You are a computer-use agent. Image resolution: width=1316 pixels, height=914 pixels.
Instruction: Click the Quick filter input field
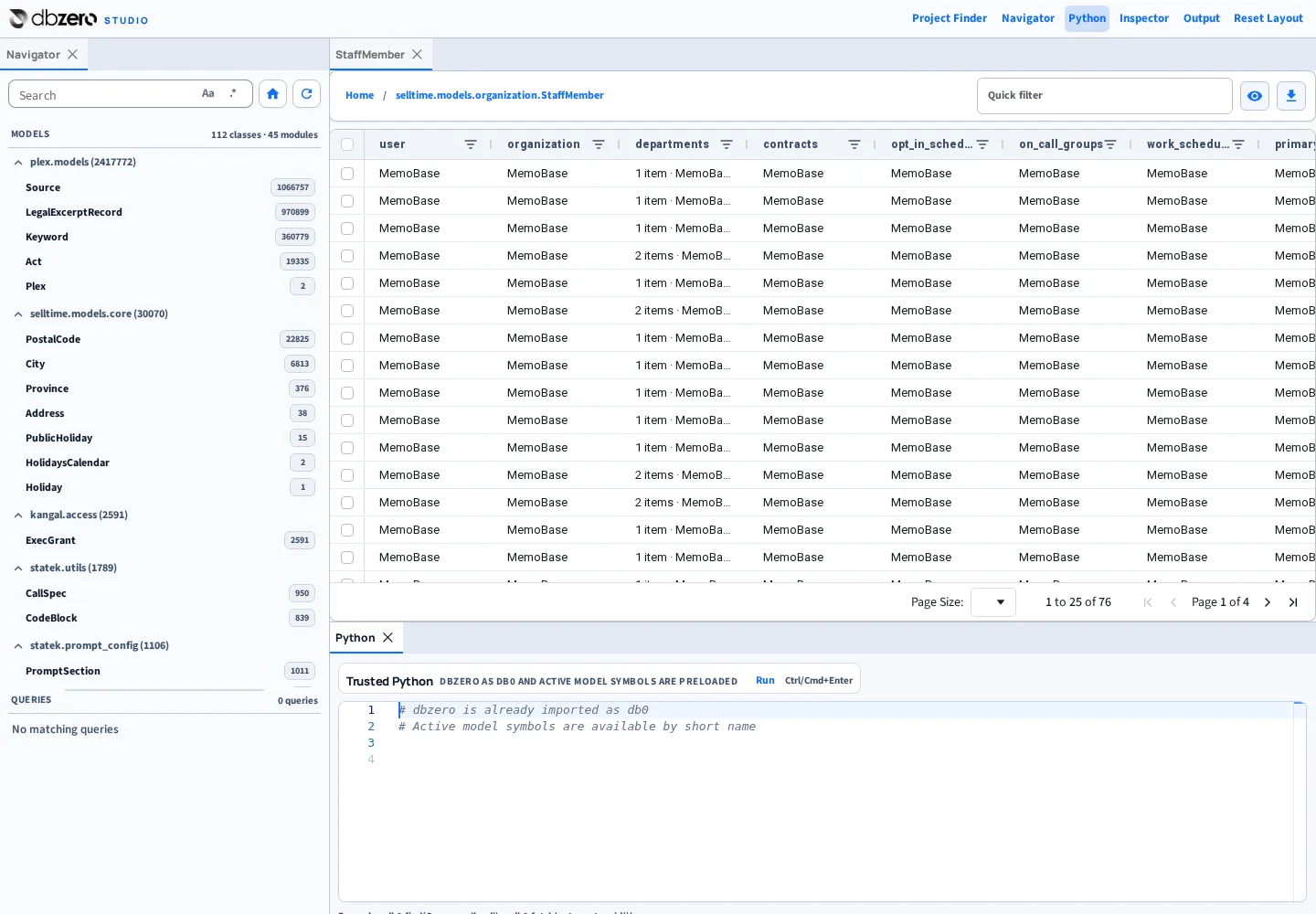1104,95
